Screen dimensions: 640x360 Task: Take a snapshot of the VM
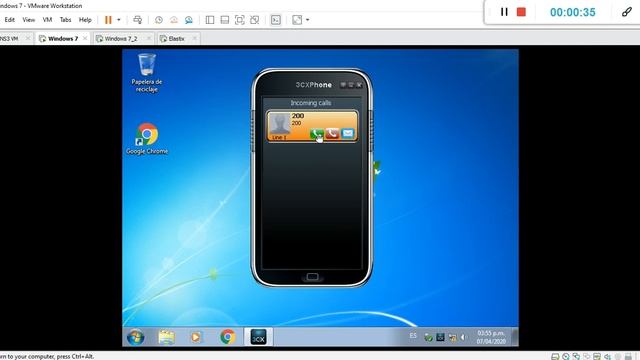coord(159,20)
